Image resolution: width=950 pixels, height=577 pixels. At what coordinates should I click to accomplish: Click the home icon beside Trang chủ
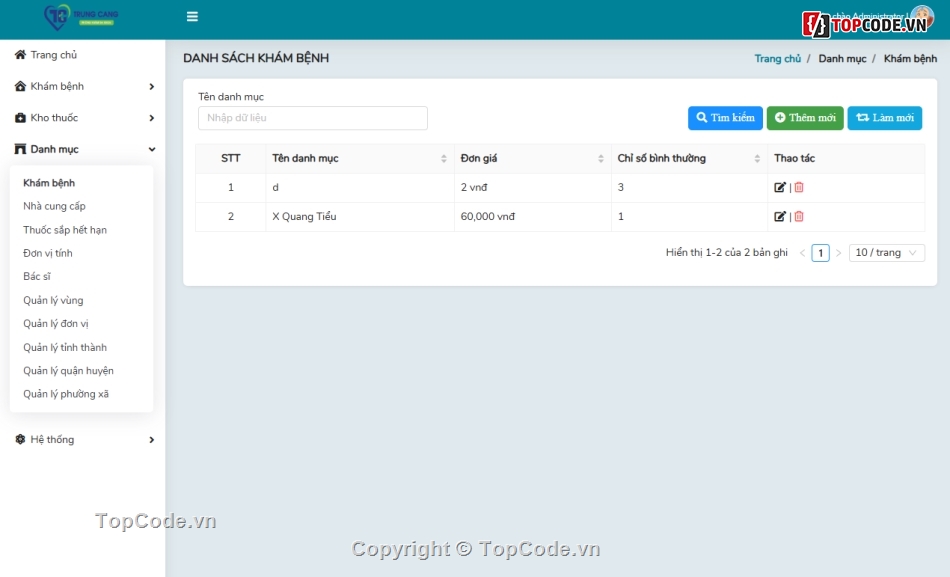click(20, 55)
